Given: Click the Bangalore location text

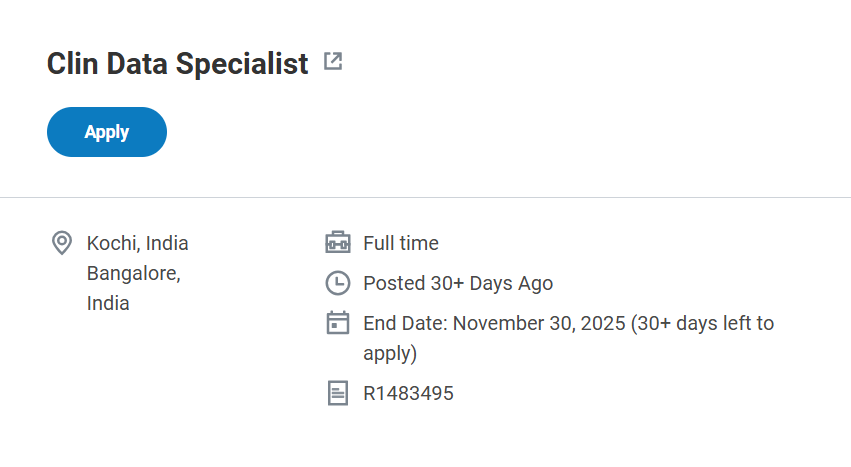Looking at the screenshot, I should (133, 273).
